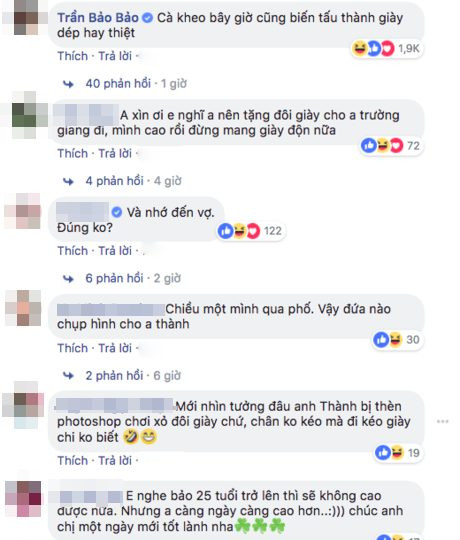Open Trần Bảo Bảo's profile name
Screen dimensions: 460x540
(98, 18)
